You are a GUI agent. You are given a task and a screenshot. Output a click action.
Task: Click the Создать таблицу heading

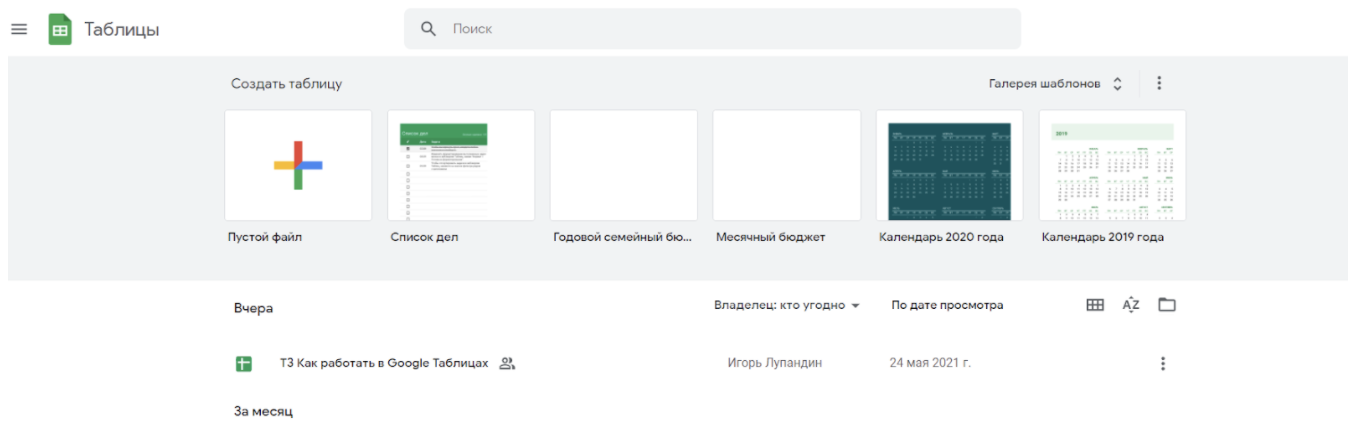coord(286,84)
